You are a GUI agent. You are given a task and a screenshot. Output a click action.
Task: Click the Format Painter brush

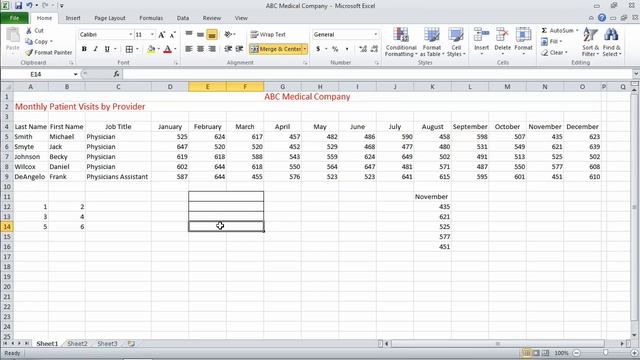[x=29, y=53]
